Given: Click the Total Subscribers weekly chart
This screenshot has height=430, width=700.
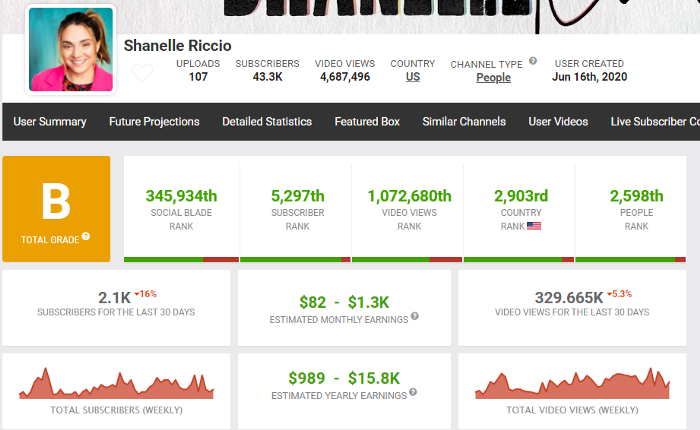Looking at the screenshot, I should (116, 382).
